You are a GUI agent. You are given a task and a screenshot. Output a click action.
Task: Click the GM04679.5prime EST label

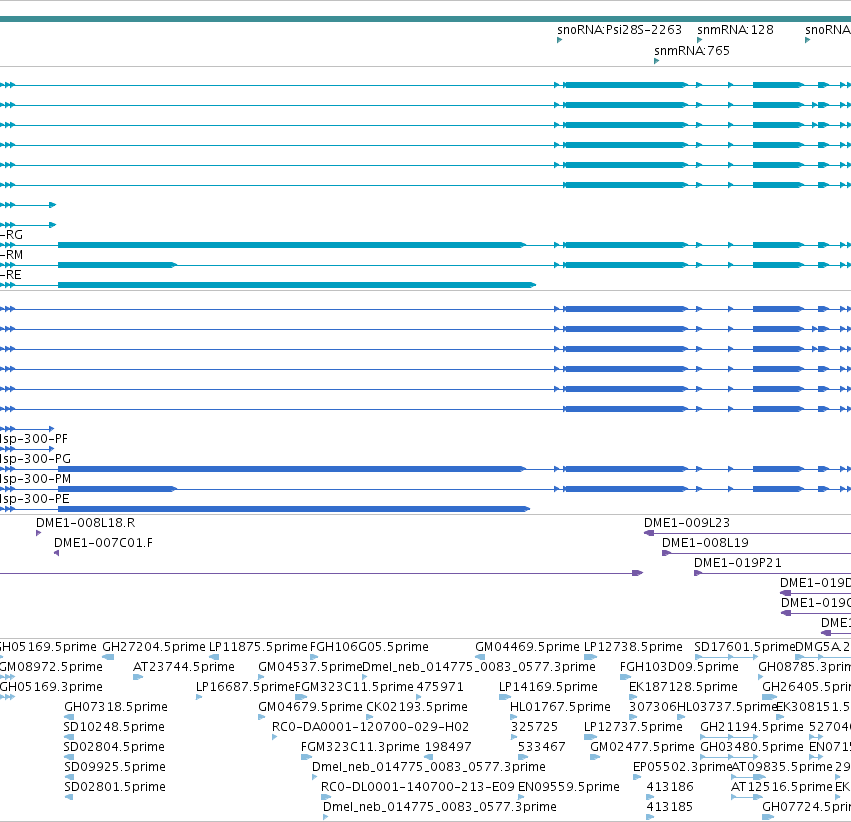coord(310,707)
